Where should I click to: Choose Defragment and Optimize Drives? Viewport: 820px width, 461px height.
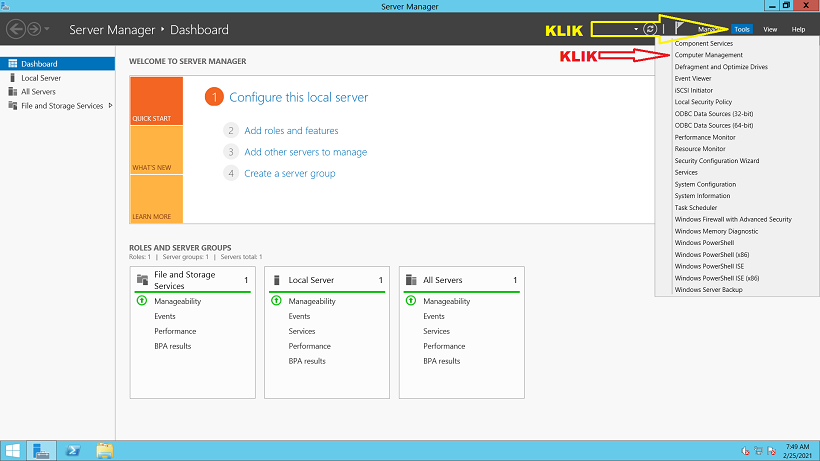pos(721,67)
